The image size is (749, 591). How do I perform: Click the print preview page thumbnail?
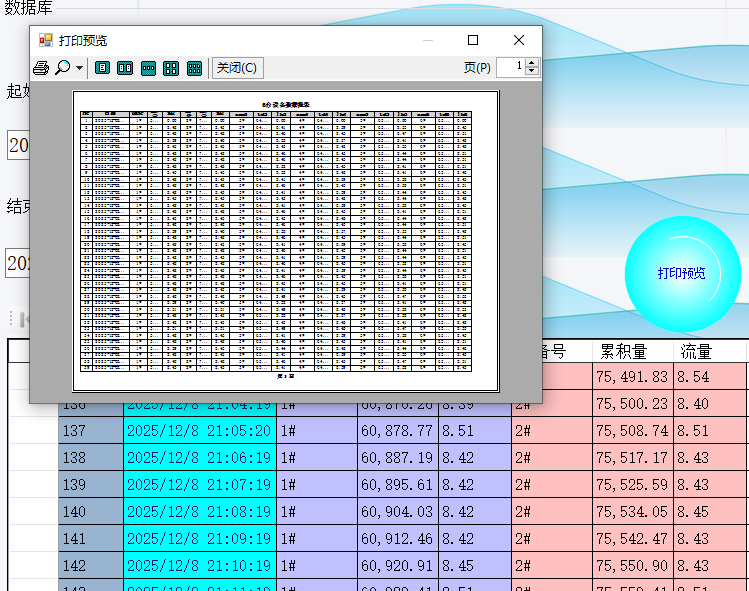[285, 240]
